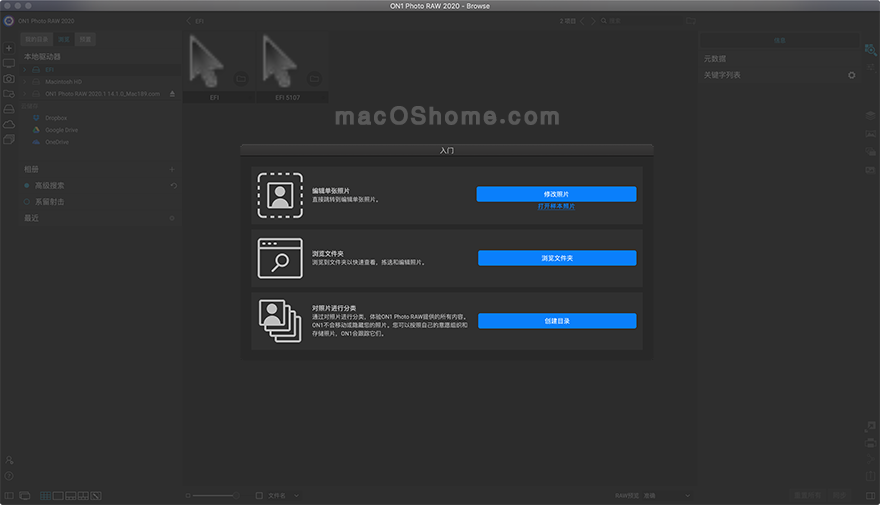Image resolution: width=880 pixels, height=505 pixels.
Task: Select the 系留射击 radio option
Action: pyautogui.click(x=27, y=201)
